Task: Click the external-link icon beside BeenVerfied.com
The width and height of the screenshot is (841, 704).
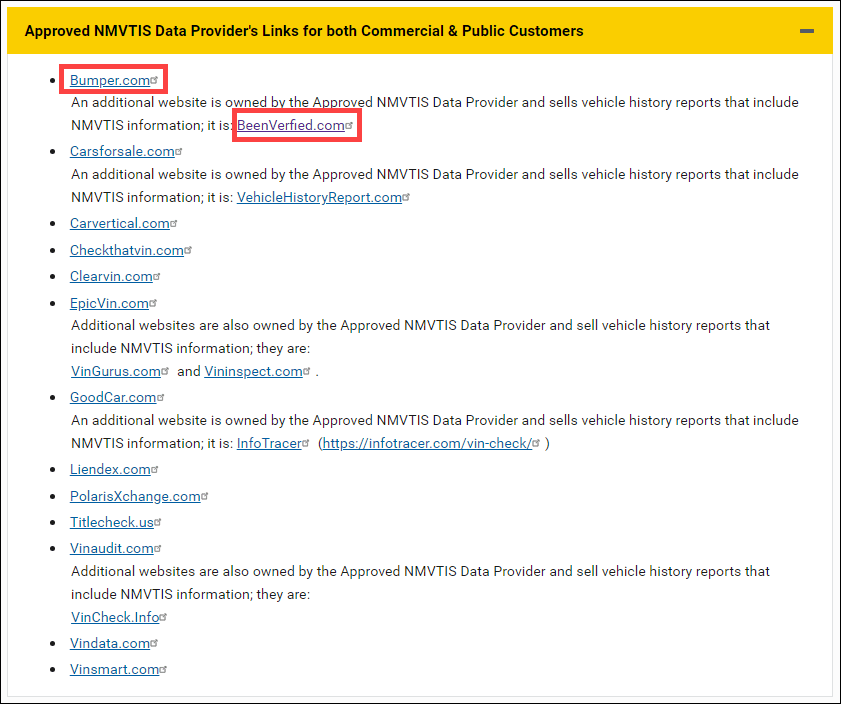Action: pyautogui.click(x=349, y=125)
